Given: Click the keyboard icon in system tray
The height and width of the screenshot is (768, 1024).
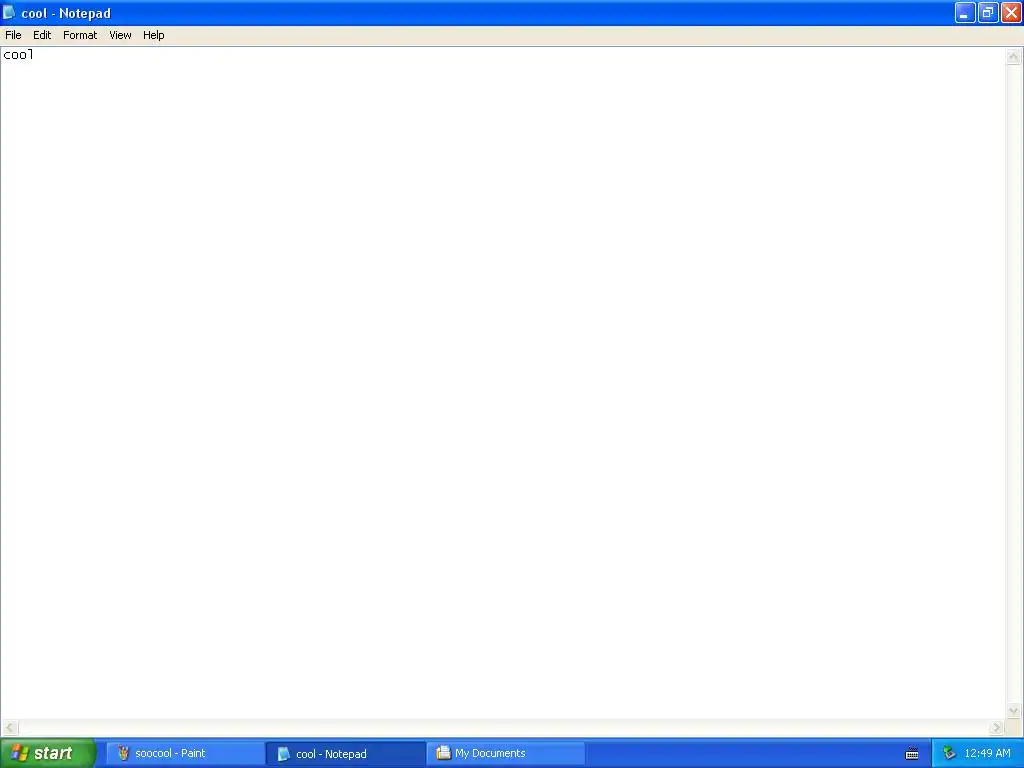Looking at the screenshot, I should [x=912, y=754].
